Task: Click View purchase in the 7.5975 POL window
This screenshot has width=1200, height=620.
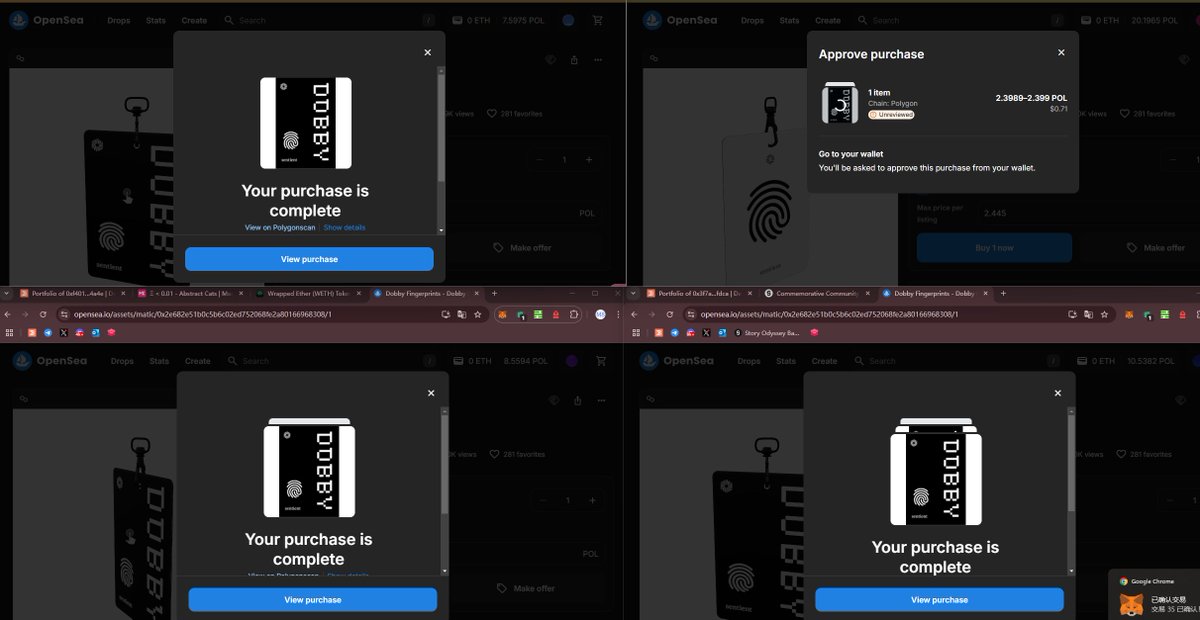Action: tap(309, 259)
